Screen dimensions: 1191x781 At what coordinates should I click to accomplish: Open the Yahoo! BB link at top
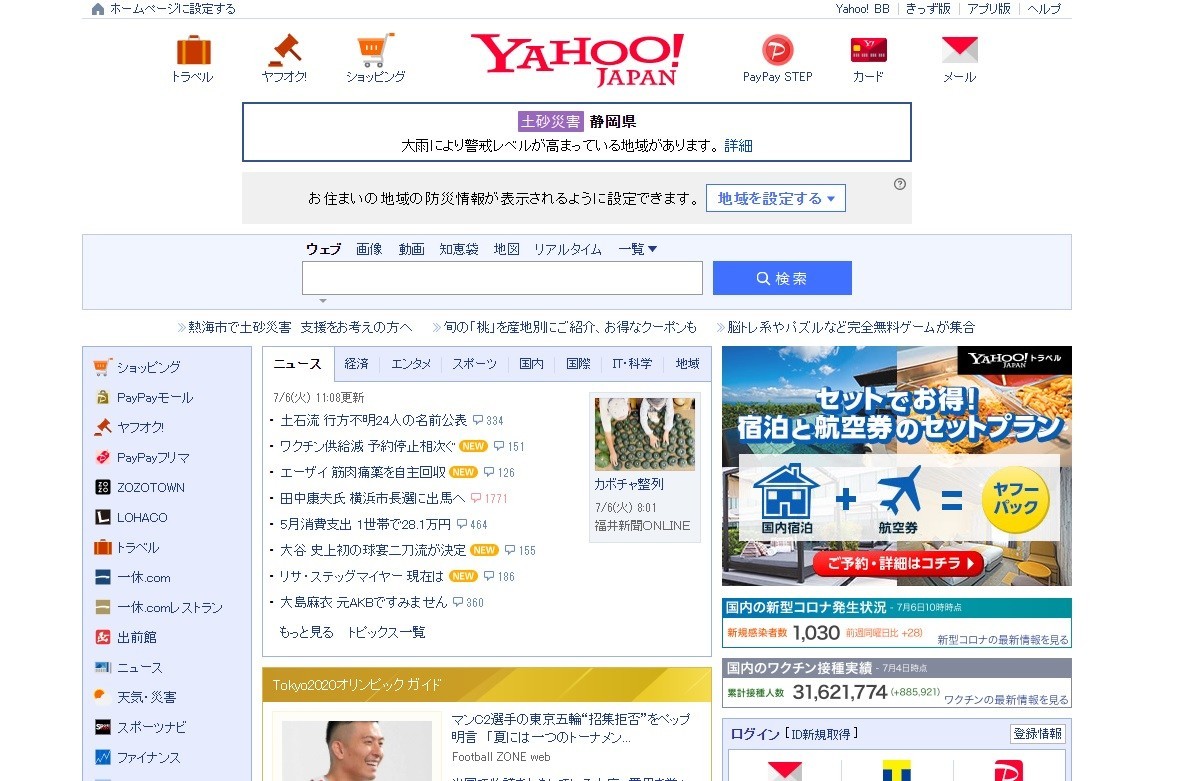pyautogui.click(x=862, y=9)
